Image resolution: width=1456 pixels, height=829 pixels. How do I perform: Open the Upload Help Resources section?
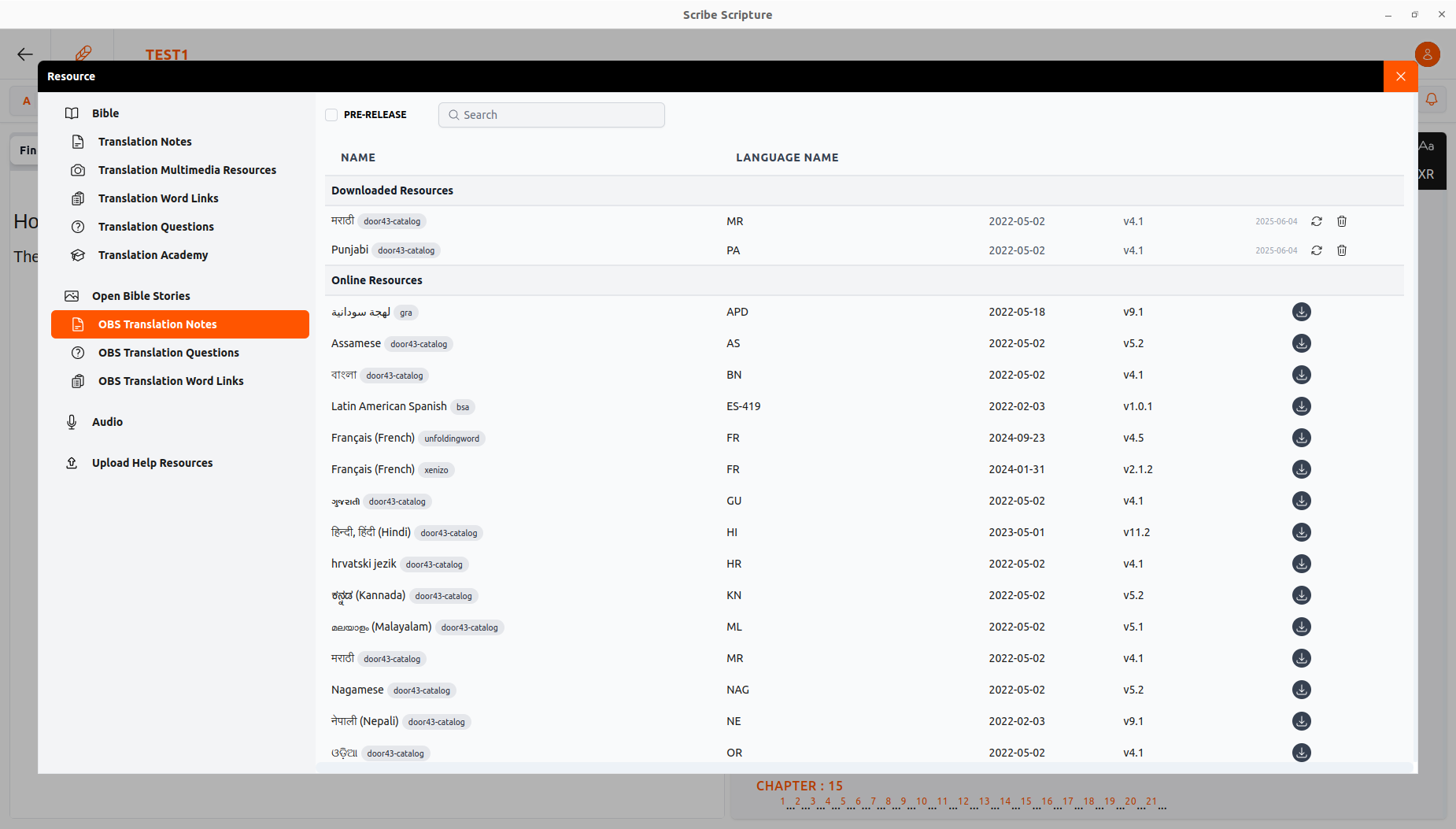coord(152,462)
